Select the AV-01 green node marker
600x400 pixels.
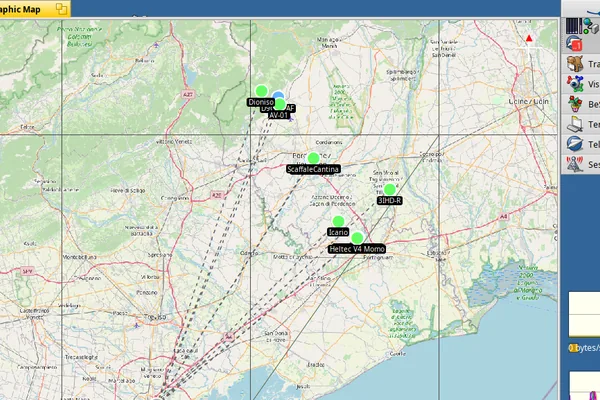(x=280, y=104)
